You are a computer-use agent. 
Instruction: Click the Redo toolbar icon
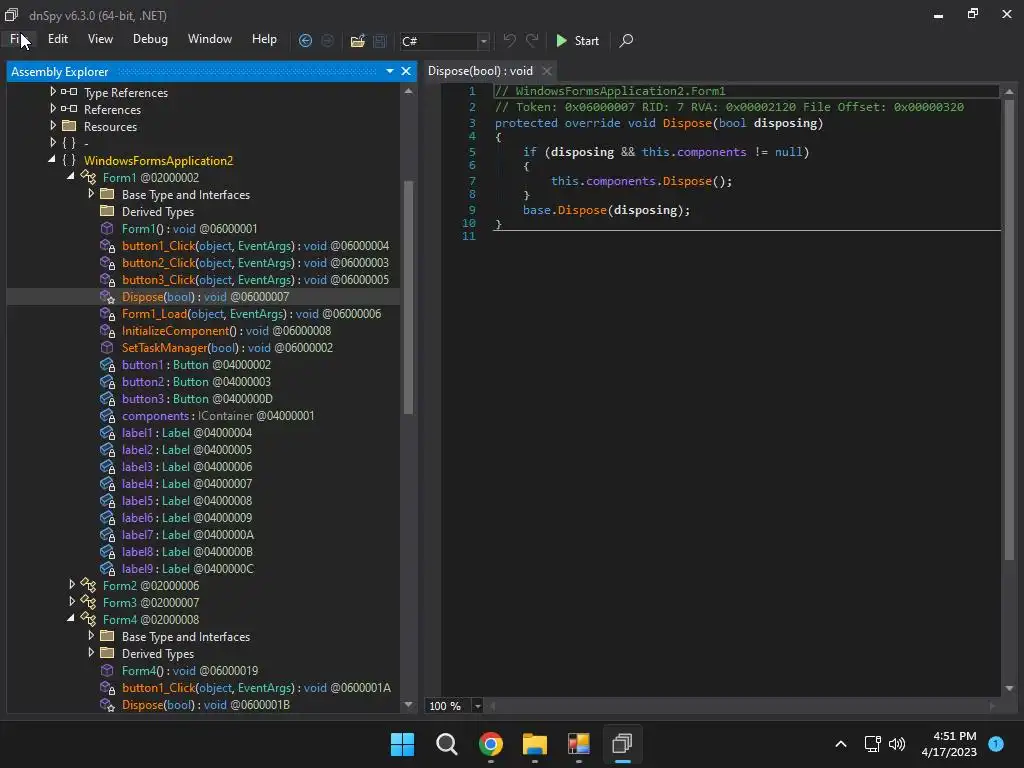[x=532, y=40]
